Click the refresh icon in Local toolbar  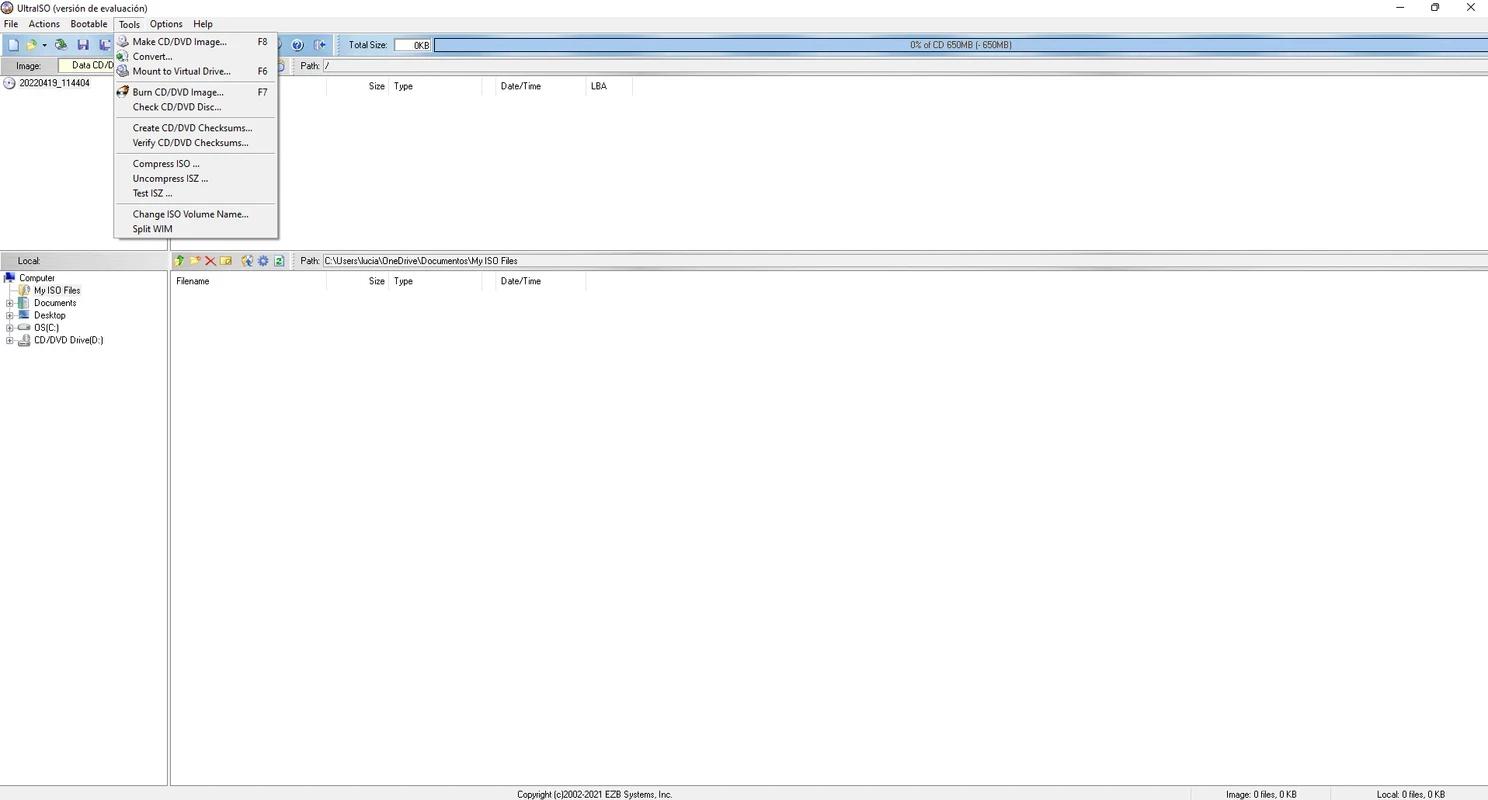[279, 261]
